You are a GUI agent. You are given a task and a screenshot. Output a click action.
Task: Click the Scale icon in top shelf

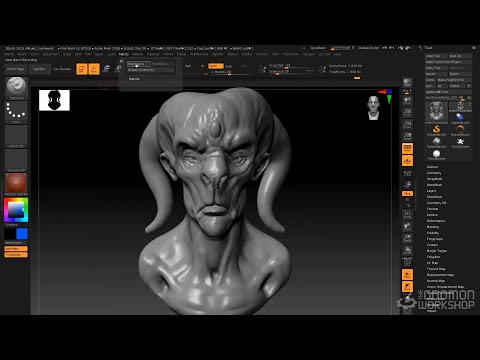click(117, 69)
